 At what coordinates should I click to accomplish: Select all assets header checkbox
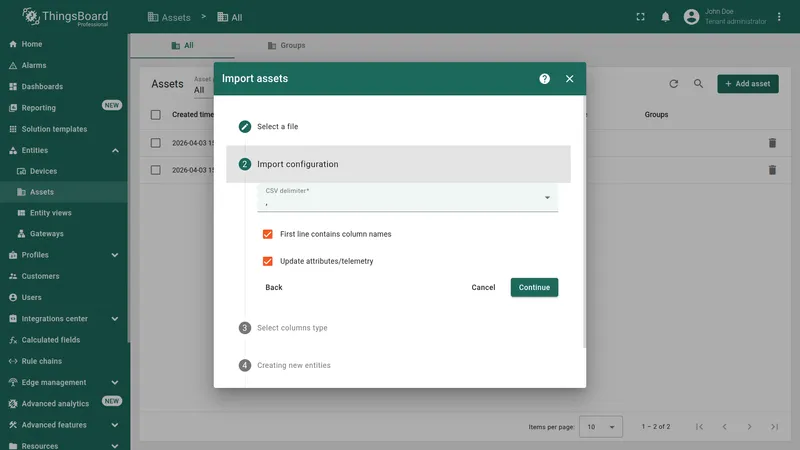coord(156,115)
